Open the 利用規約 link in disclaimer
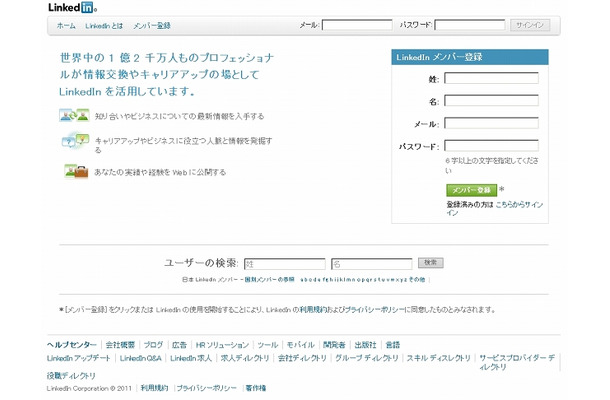610x400 pixels. (x=313, y=310)
